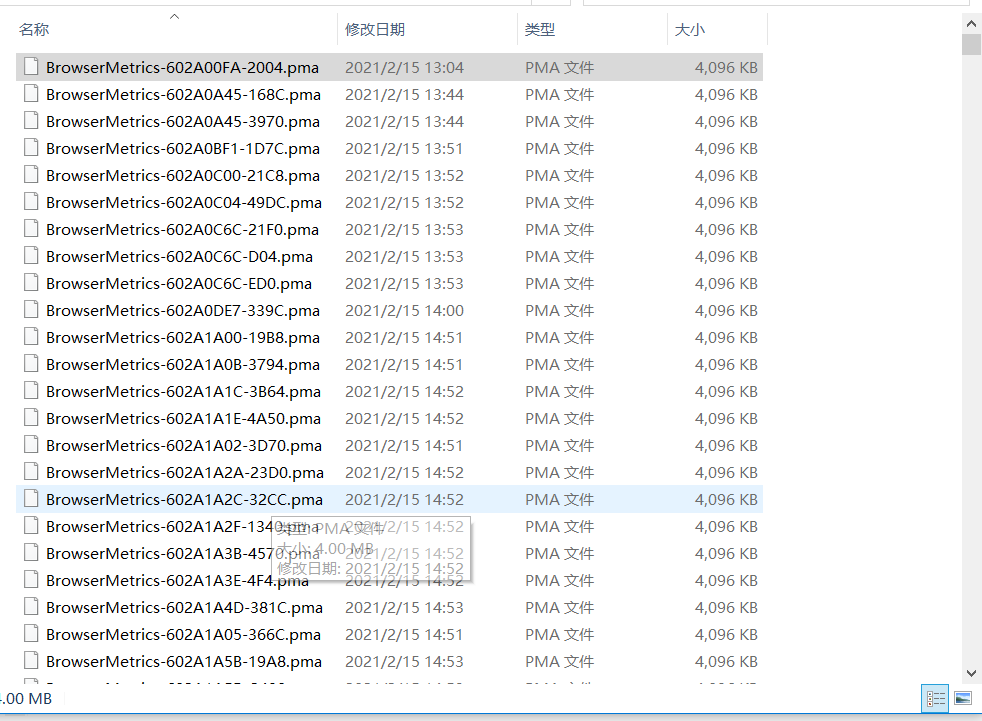
Task: Click file icon of BrowserMetrics-602A0C00-21C8.pma
Action: 30,175
